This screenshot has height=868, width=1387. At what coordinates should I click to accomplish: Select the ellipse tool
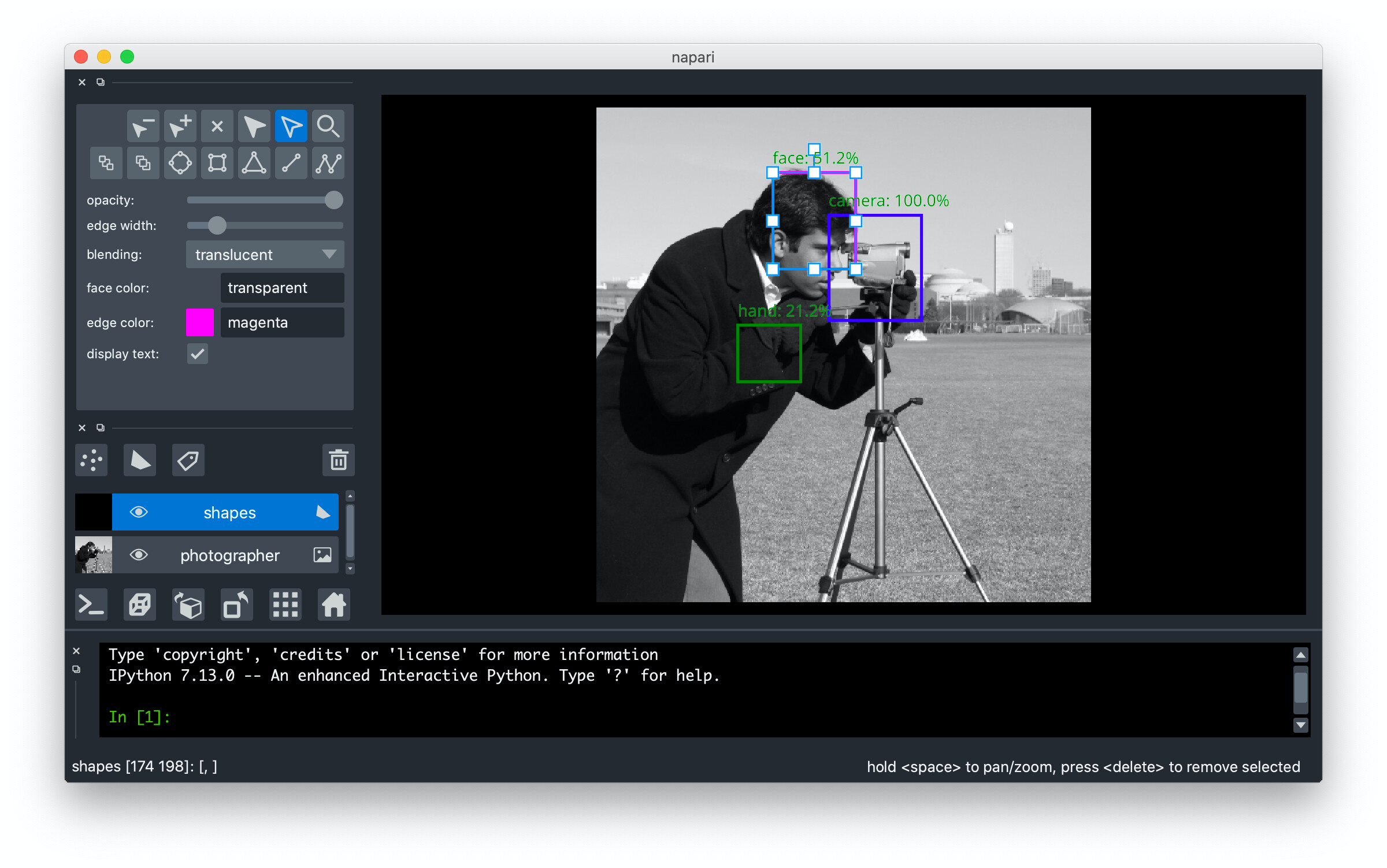(180, 163)
